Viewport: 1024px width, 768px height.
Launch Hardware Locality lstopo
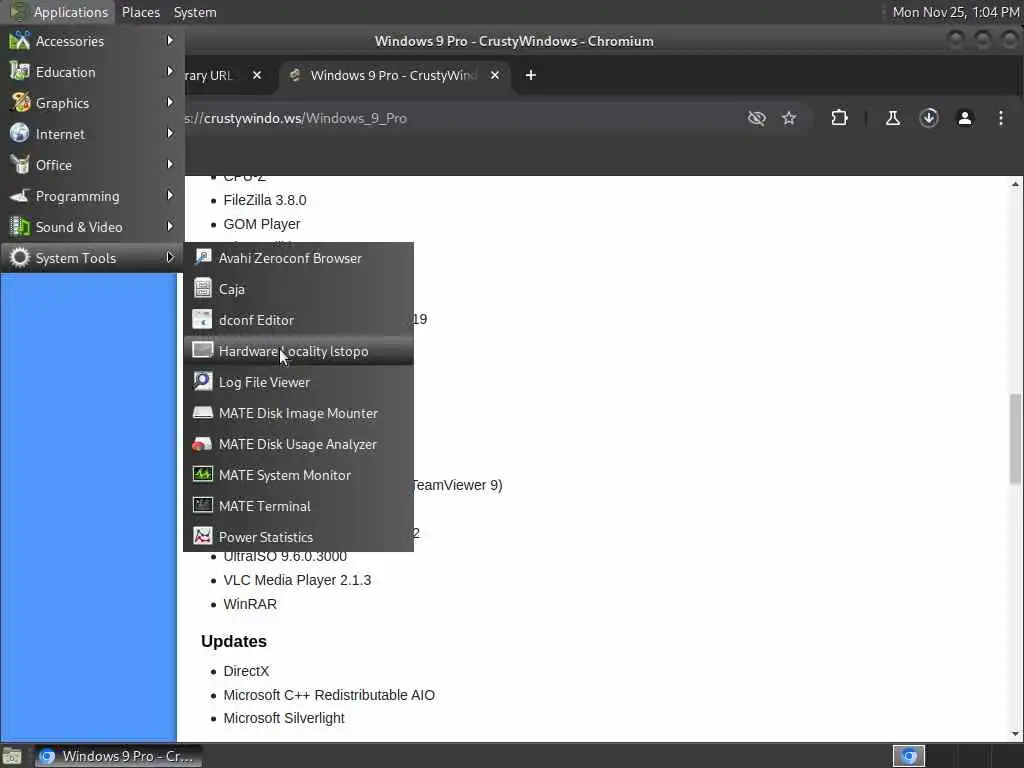coord(298,351)
